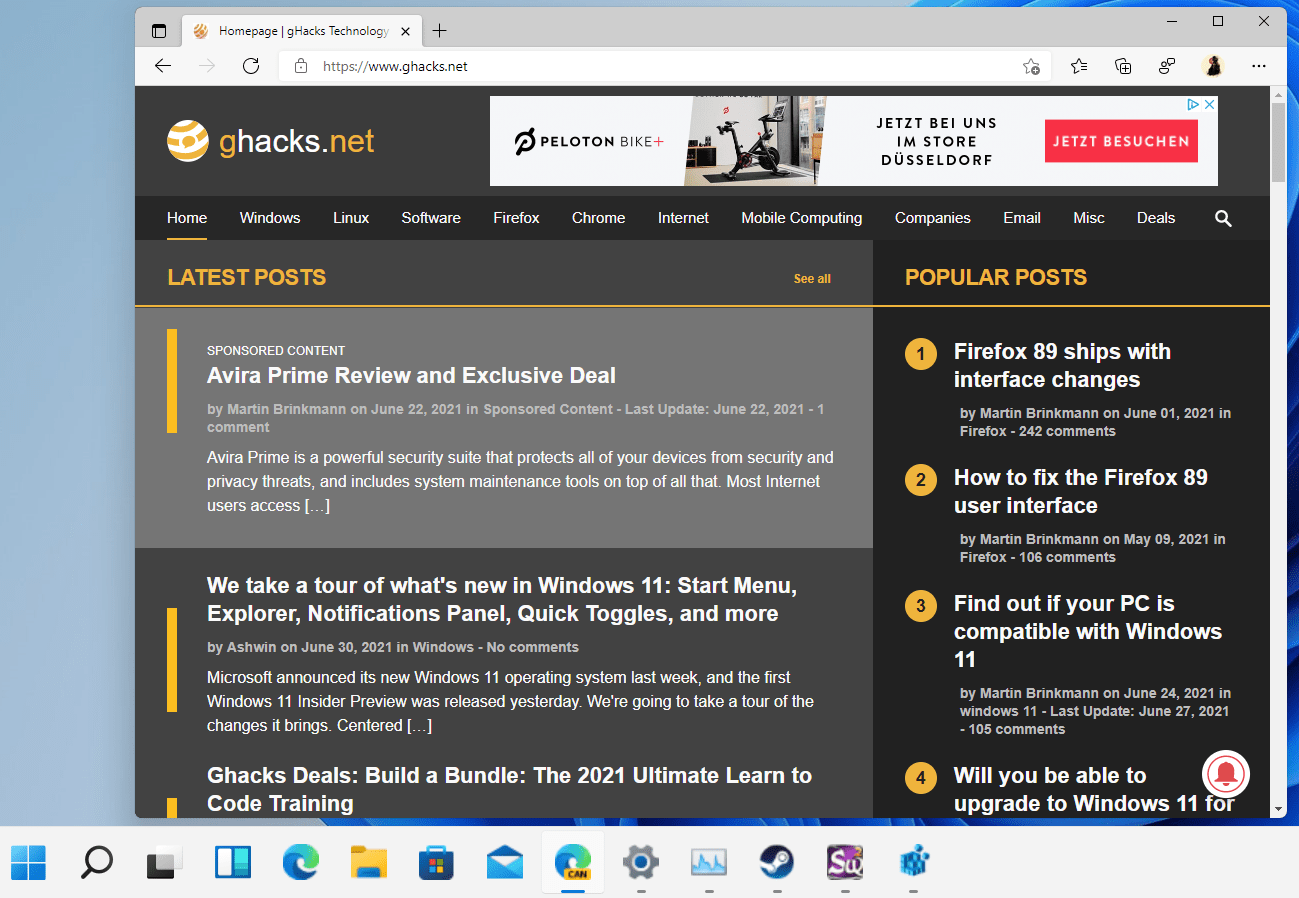1299x898 pixels.
Task: Open the user profile avatar
Action: coord(1213,66)
